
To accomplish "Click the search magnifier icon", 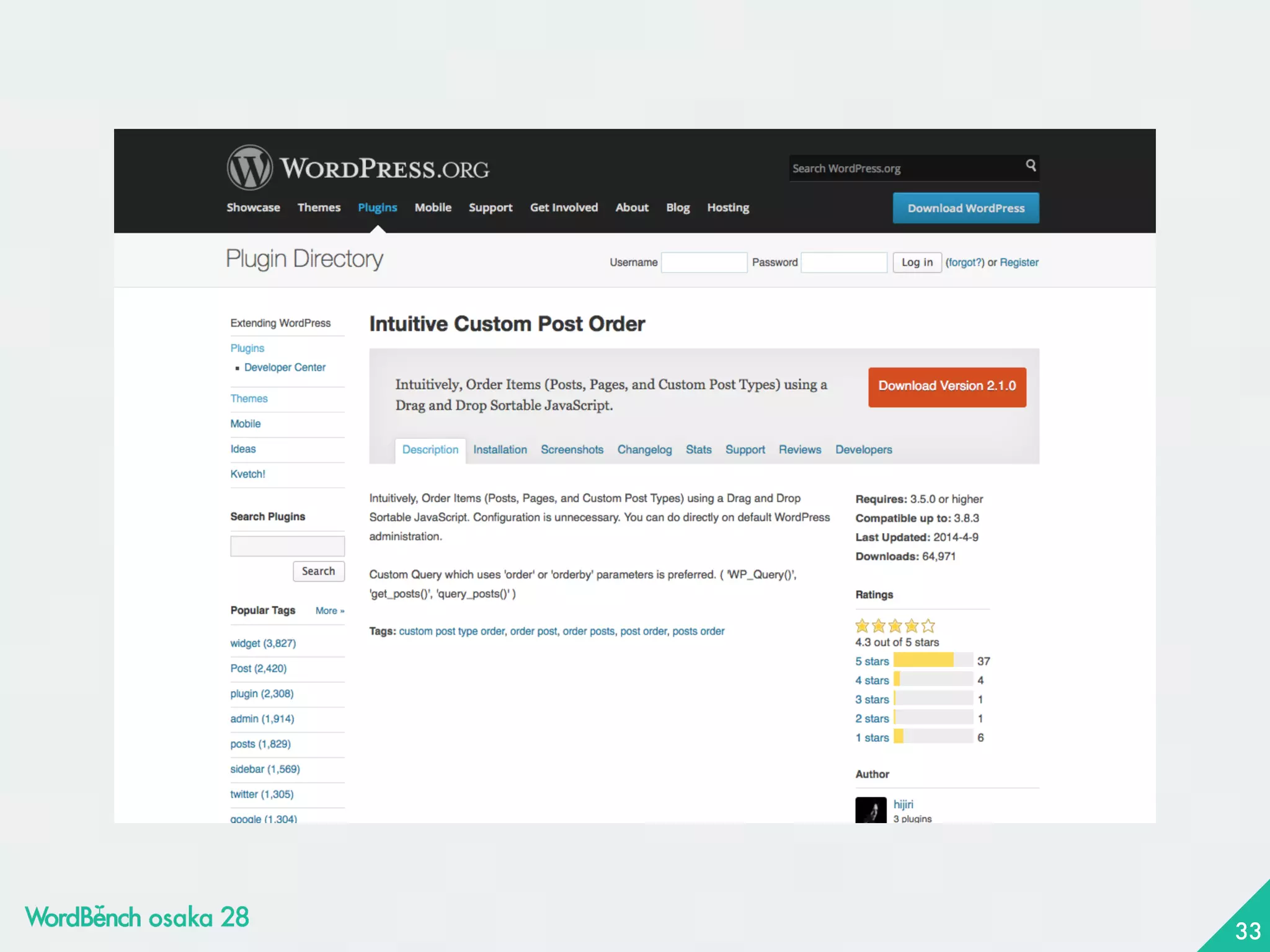I will coord(1031,165).
